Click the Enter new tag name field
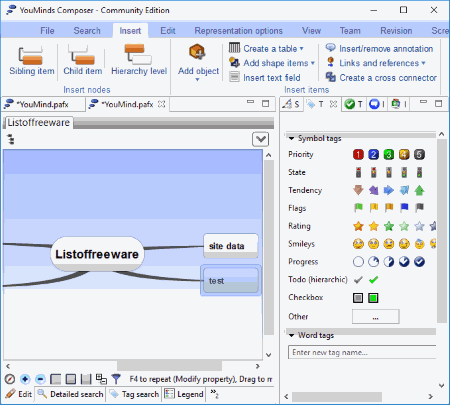Screen dimensions: 450x405 (362, 352)
